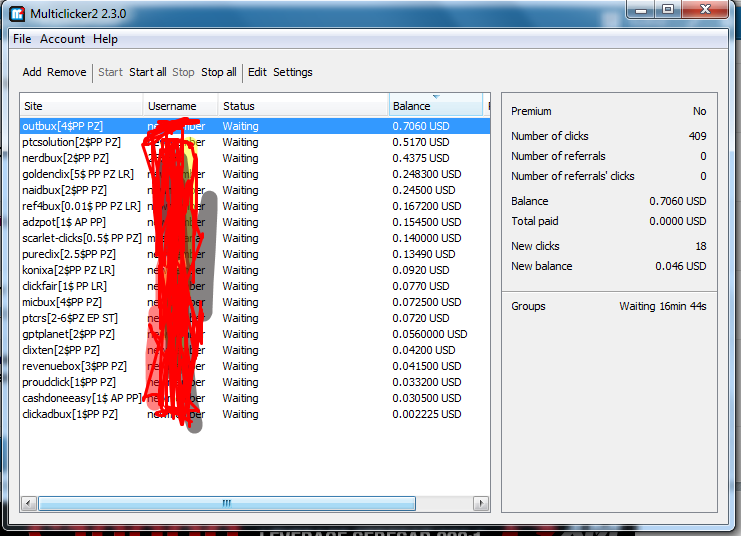This screenshot has height=536, width=741.
Task: Open Settings from the toolbar
Action: click(x=293, y=72)
